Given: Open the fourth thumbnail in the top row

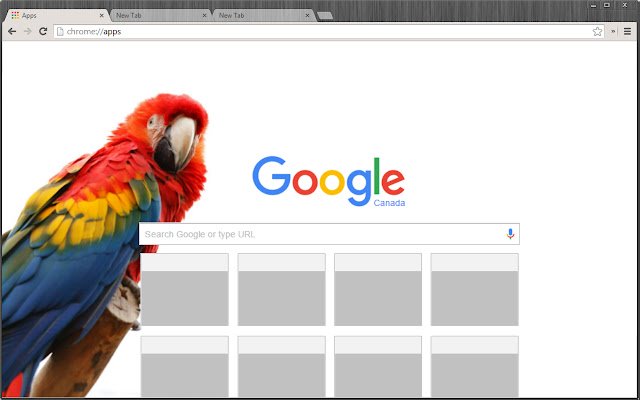Looking at the screenshot, I should (475, 289).
